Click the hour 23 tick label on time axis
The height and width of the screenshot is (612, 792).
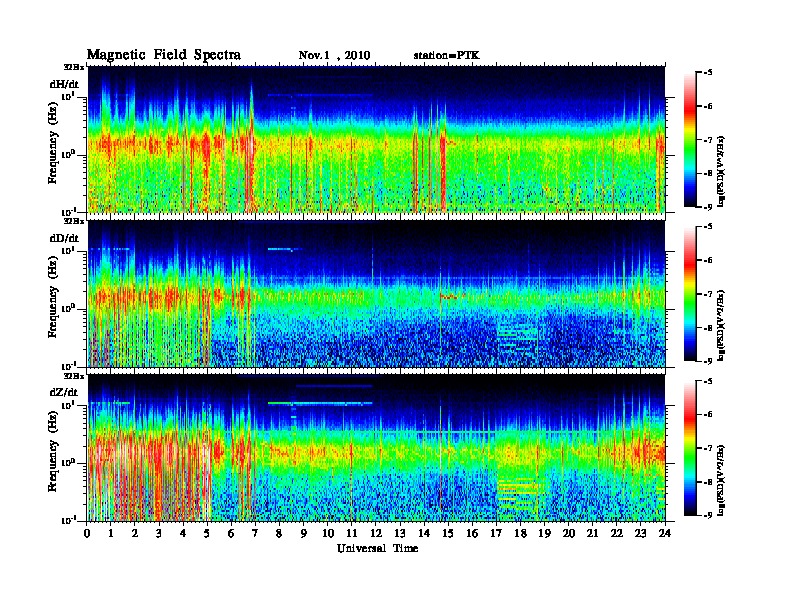(x=641, y=534)
